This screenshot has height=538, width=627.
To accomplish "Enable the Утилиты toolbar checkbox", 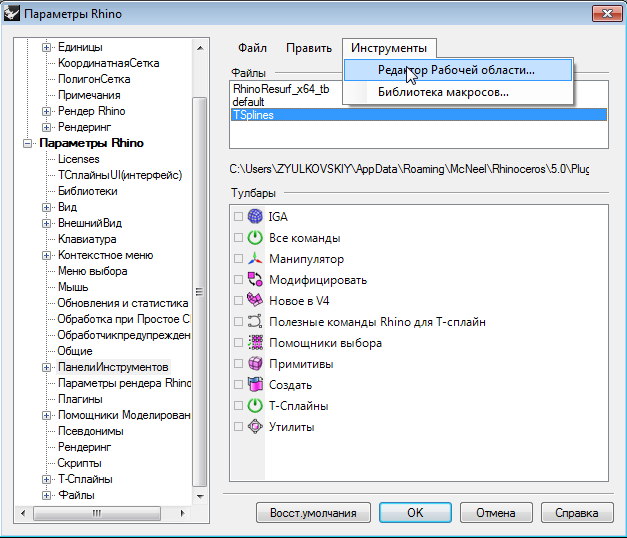I will click(x=238, y=426).
